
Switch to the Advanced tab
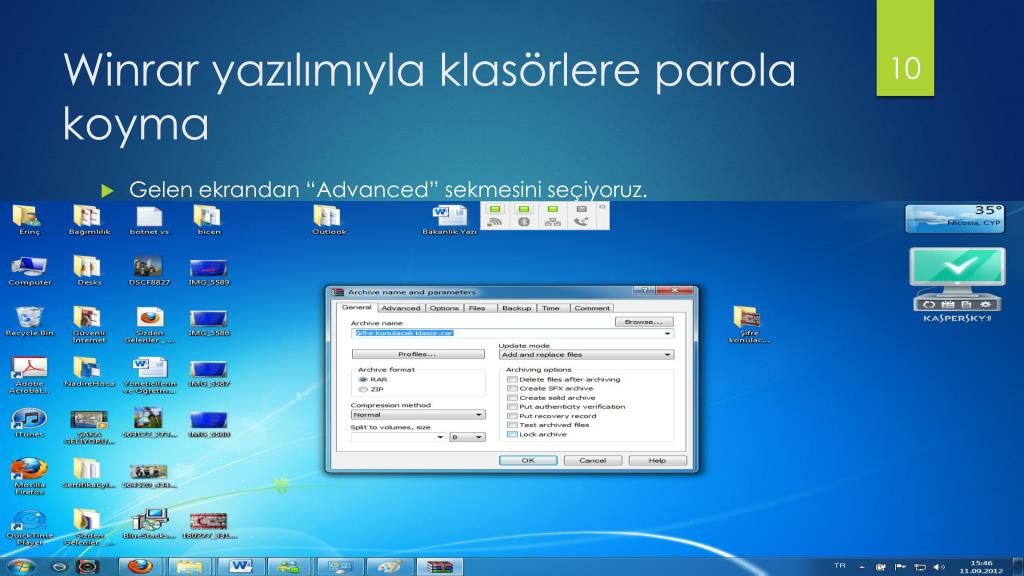tap(400, 308)
